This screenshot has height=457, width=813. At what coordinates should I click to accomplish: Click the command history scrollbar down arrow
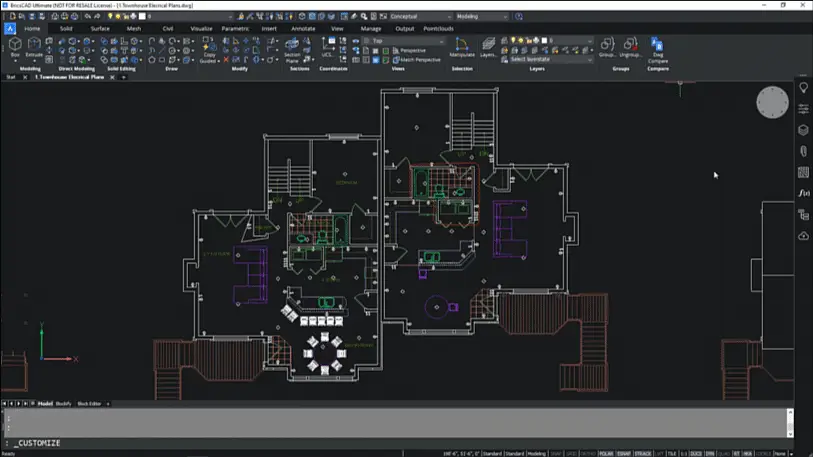click(790, 435)
